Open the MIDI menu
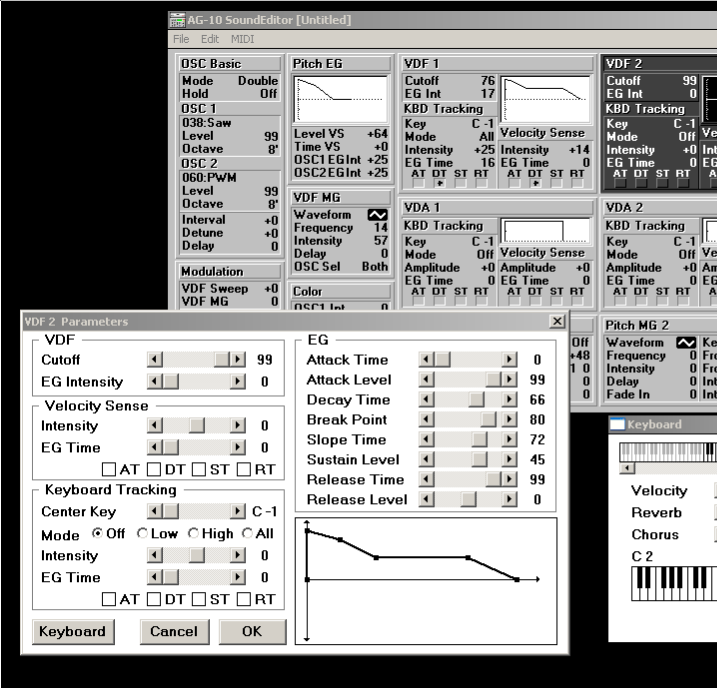Viewport: 717px width, 688px height. [x=242, y=39]
